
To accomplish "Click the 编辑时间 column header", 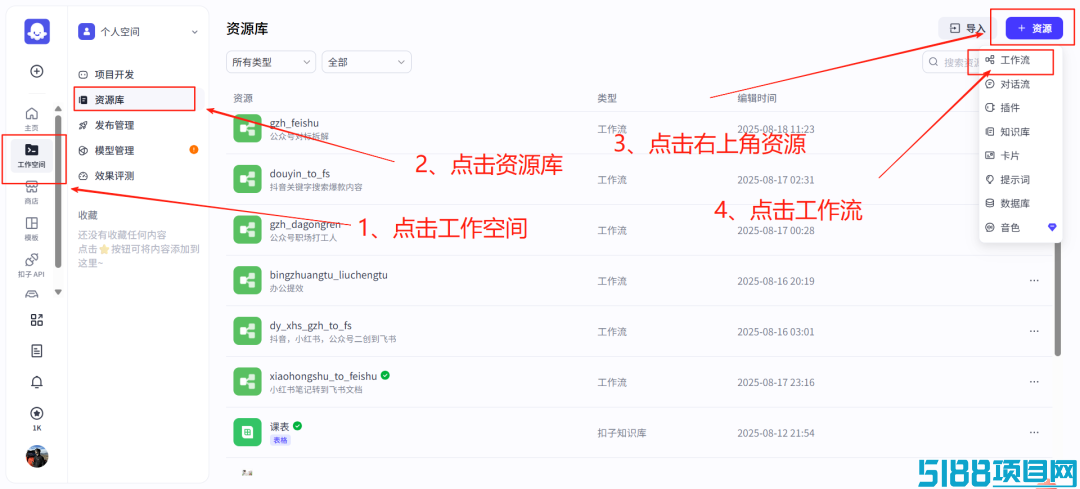I will click(x=757, y=98).
